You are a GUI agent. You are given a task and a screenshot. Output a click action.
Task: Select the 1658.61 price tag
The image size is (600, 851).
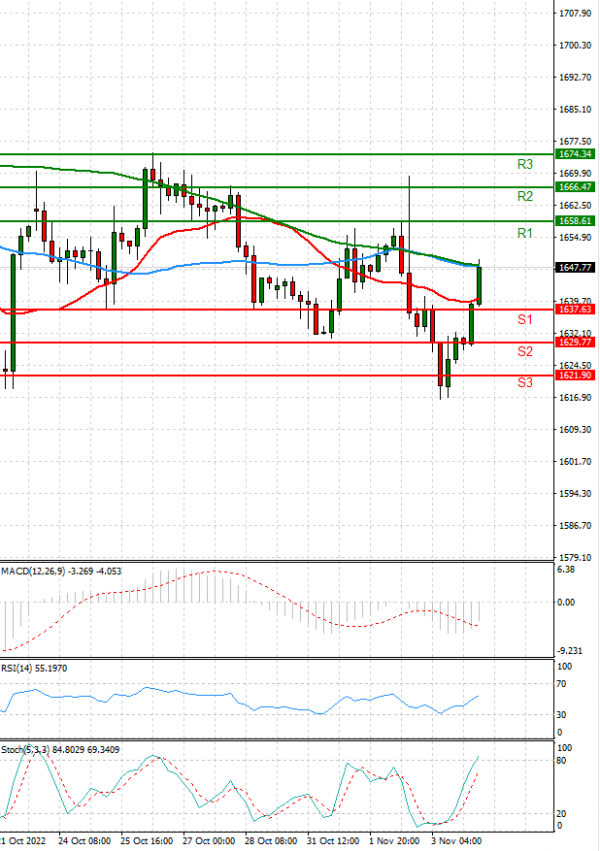575,221
